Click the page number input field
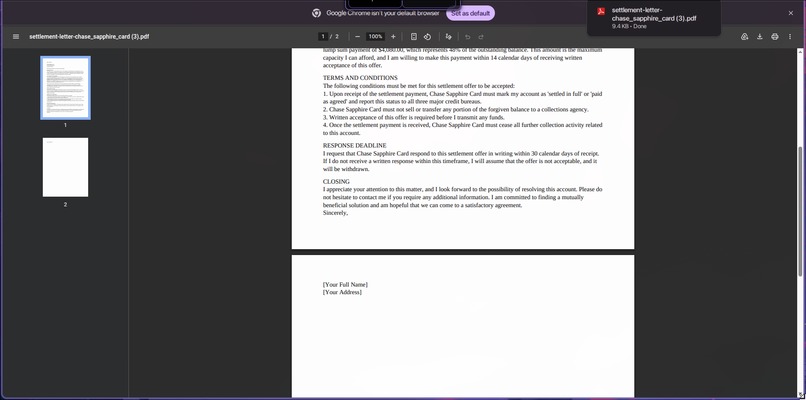Viewport: 806px width, 400px height. click(323, 37)
